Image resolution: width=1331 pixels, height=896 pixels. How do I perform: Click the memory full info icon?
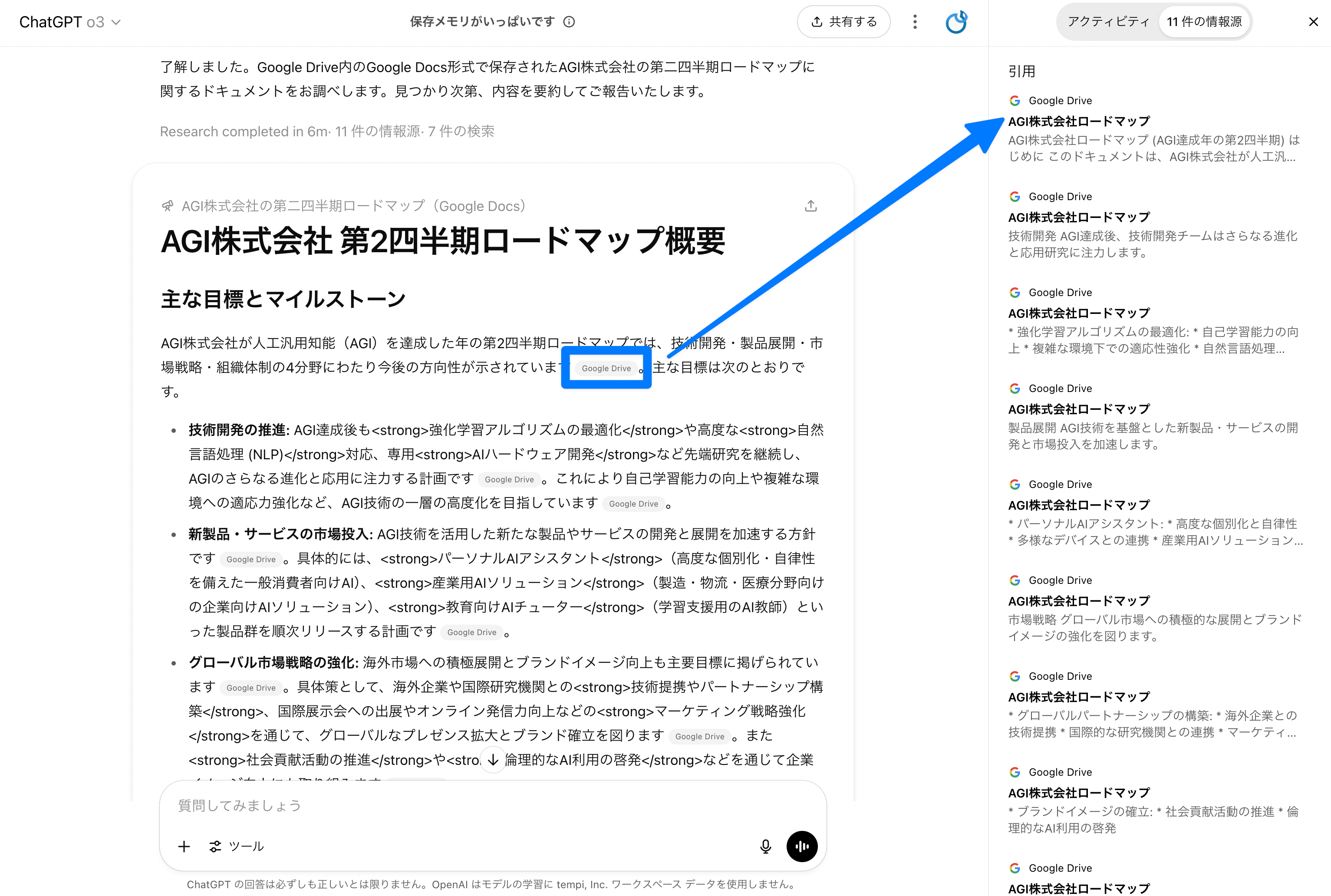(569, 22)
